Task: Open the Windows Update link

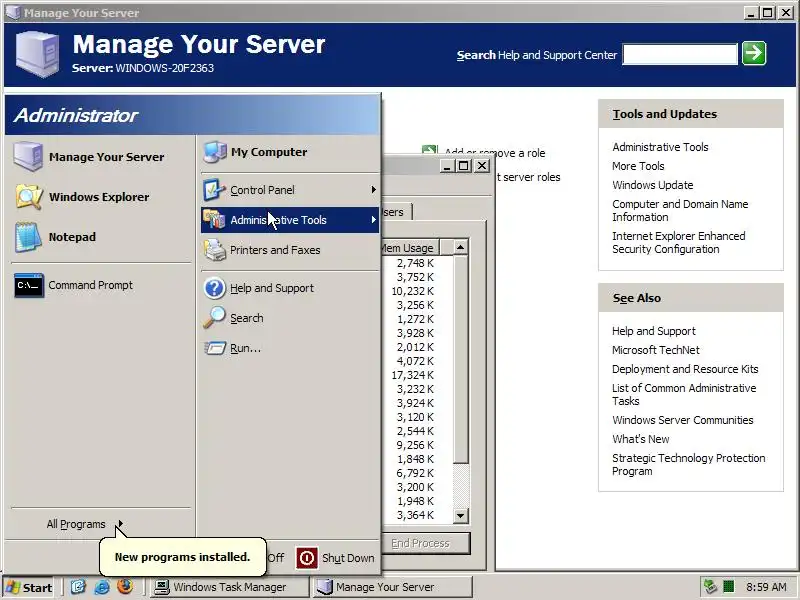Action: (x=653, y=185)
